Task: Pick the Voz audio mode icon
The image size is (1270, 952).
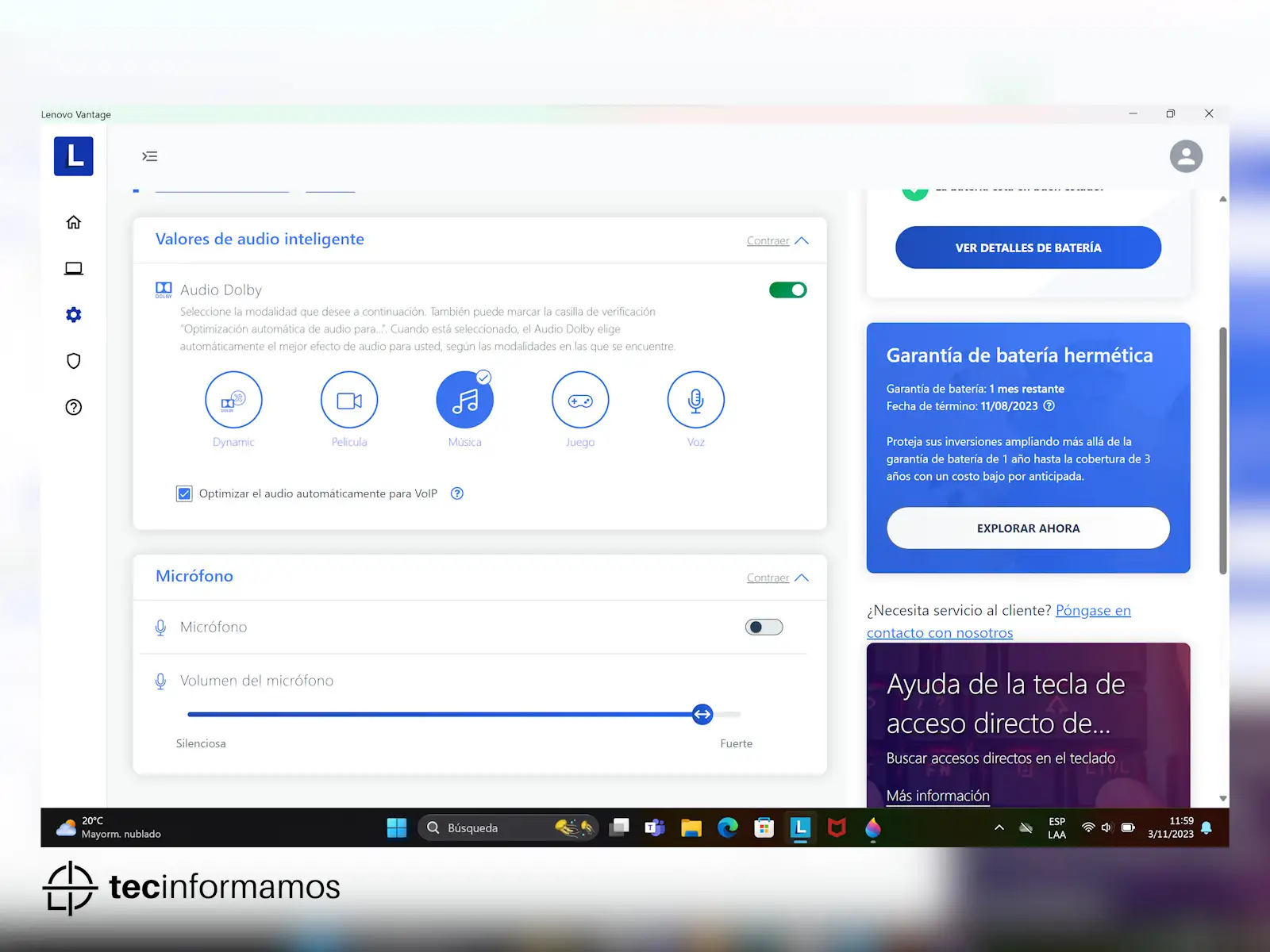Action: point(696,400)
